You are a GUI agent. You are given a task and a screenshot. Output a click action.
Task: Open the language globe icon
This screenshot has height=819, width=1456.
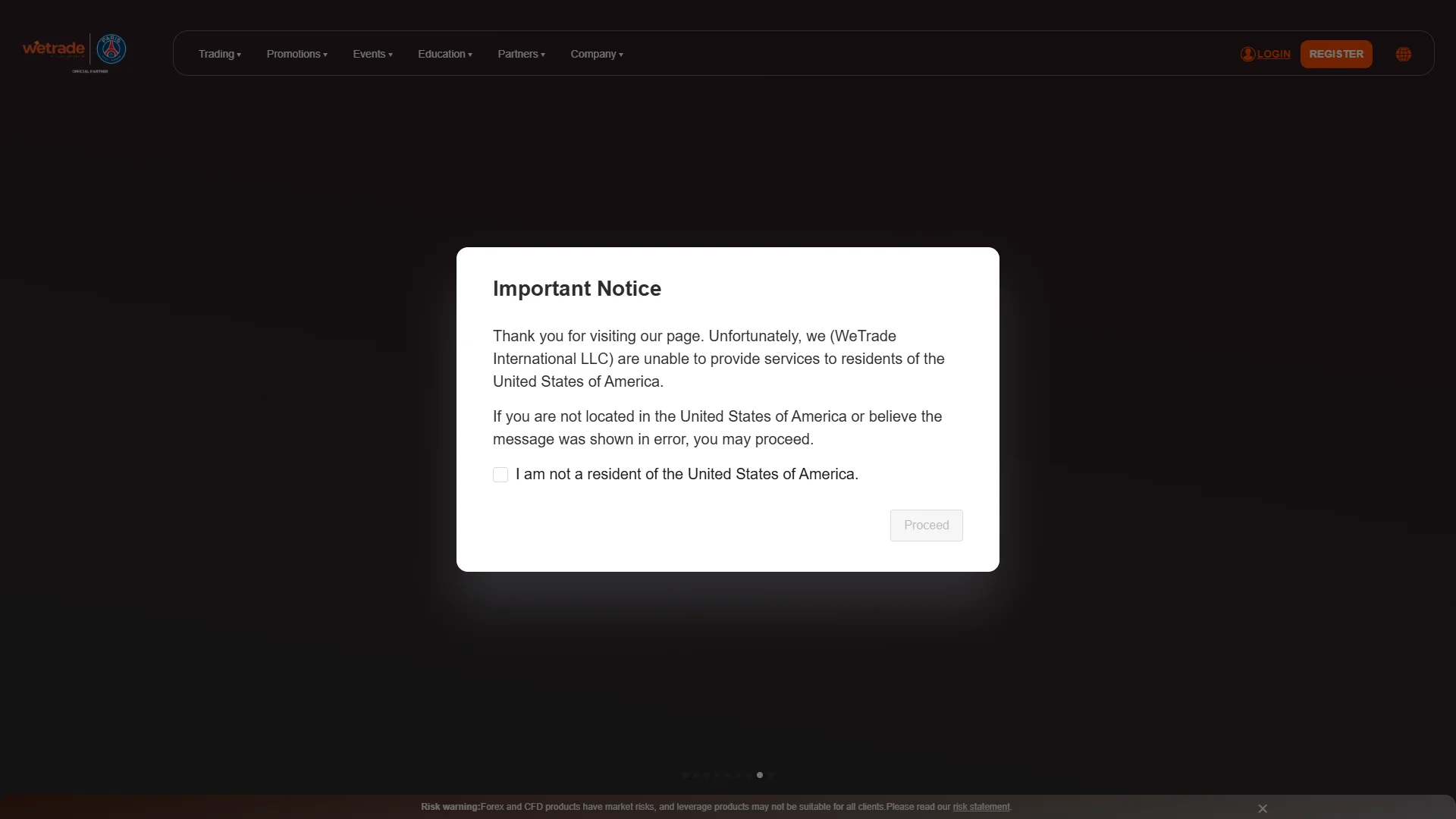tap(1404, 54)
